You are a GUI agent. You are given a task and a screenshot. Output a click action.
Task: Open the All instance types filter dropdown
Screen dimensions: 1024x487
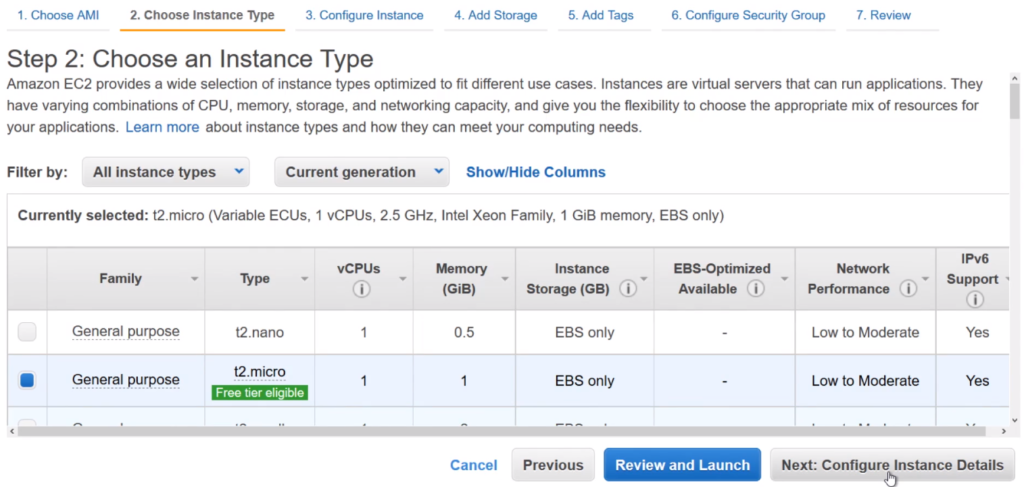[x=165, y=172]
